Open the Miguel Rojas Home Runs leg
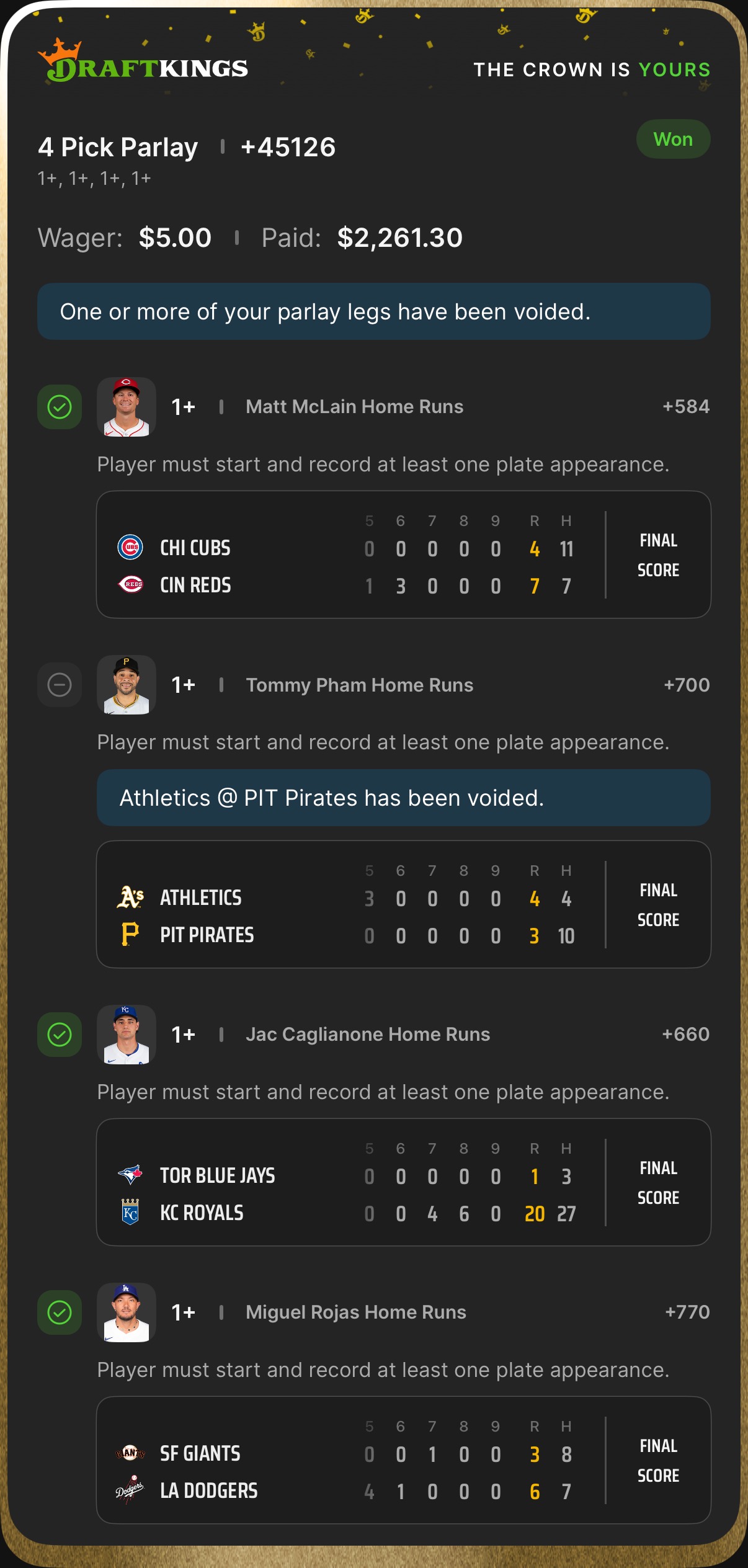The width and height of the screenshot is (748, 1568). click(355, 1312)
